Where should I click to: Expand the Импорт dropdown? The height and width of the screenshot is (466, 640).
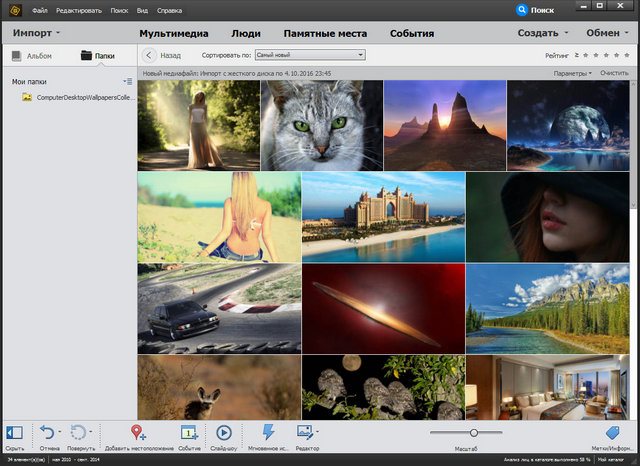point(38,33)
